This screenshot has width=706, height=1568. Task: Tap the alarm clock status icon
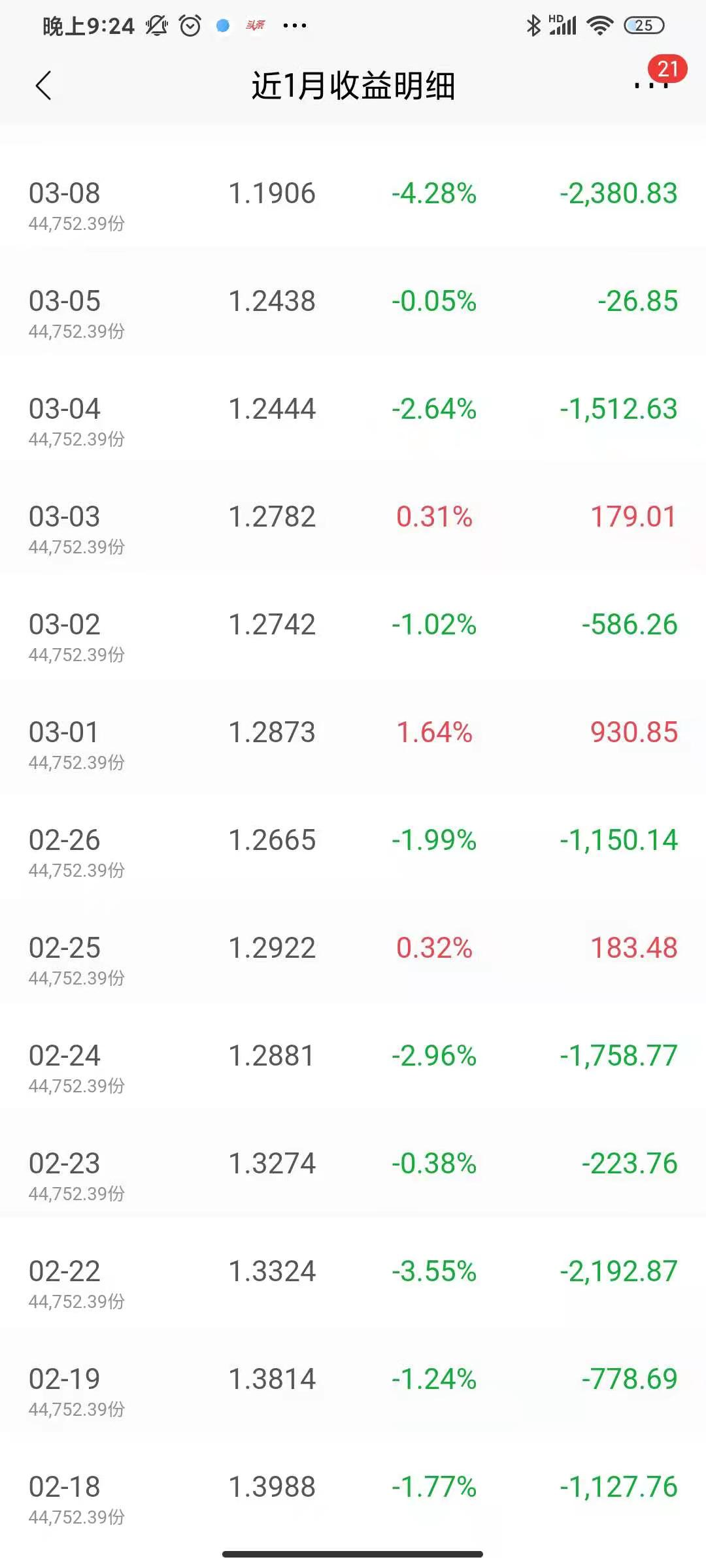tap(190, 25)
